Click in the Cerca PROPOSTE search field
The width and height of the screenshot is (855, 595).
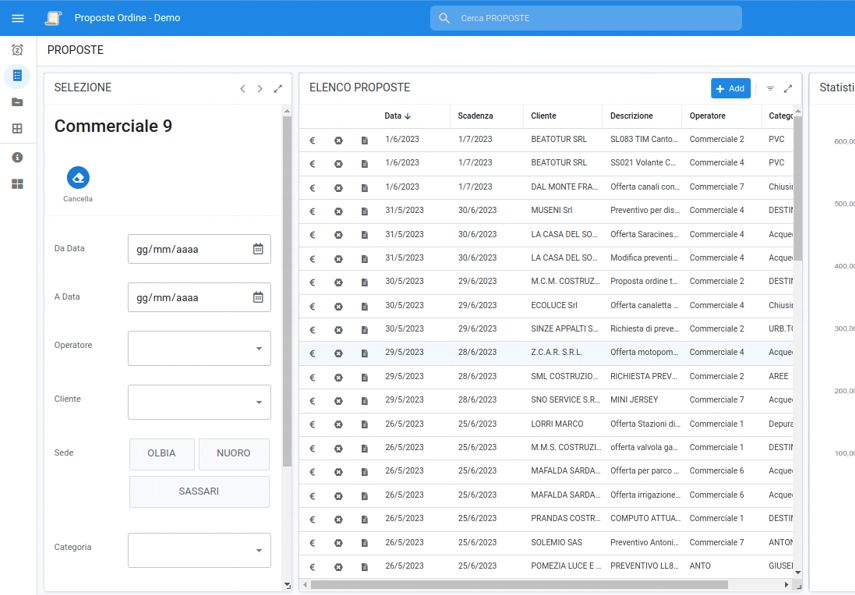tap(586, 18)
